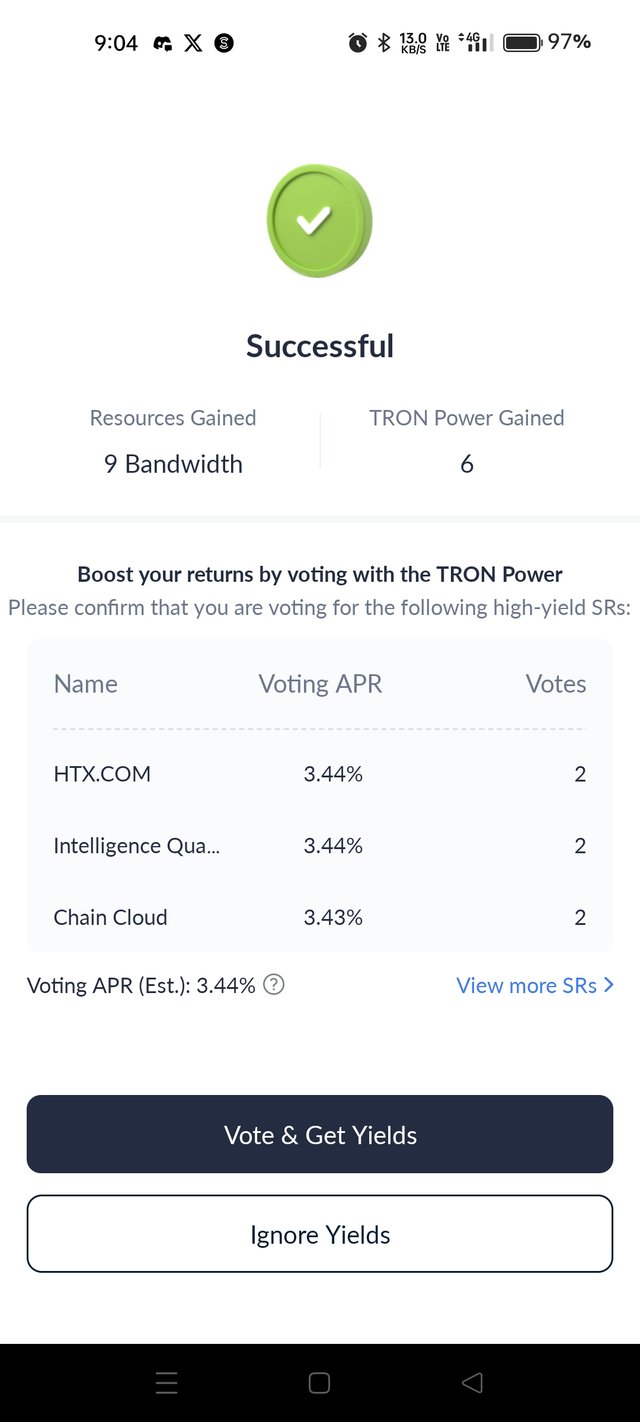Tap the Android home square icon

pyautogui.click(x=319, y=1383)
